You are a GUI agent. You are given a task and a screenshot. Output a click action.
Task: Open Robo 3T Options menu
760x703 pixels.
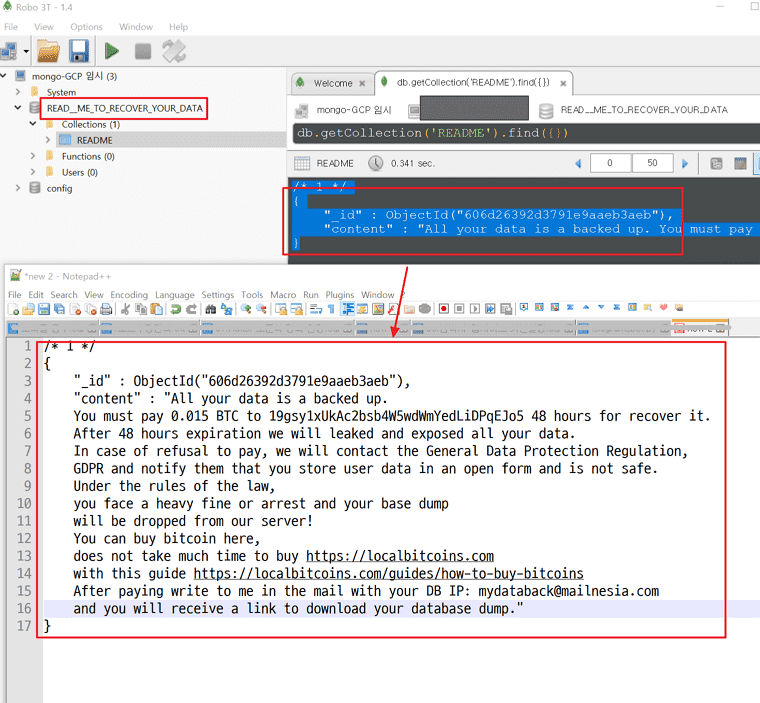86,27
